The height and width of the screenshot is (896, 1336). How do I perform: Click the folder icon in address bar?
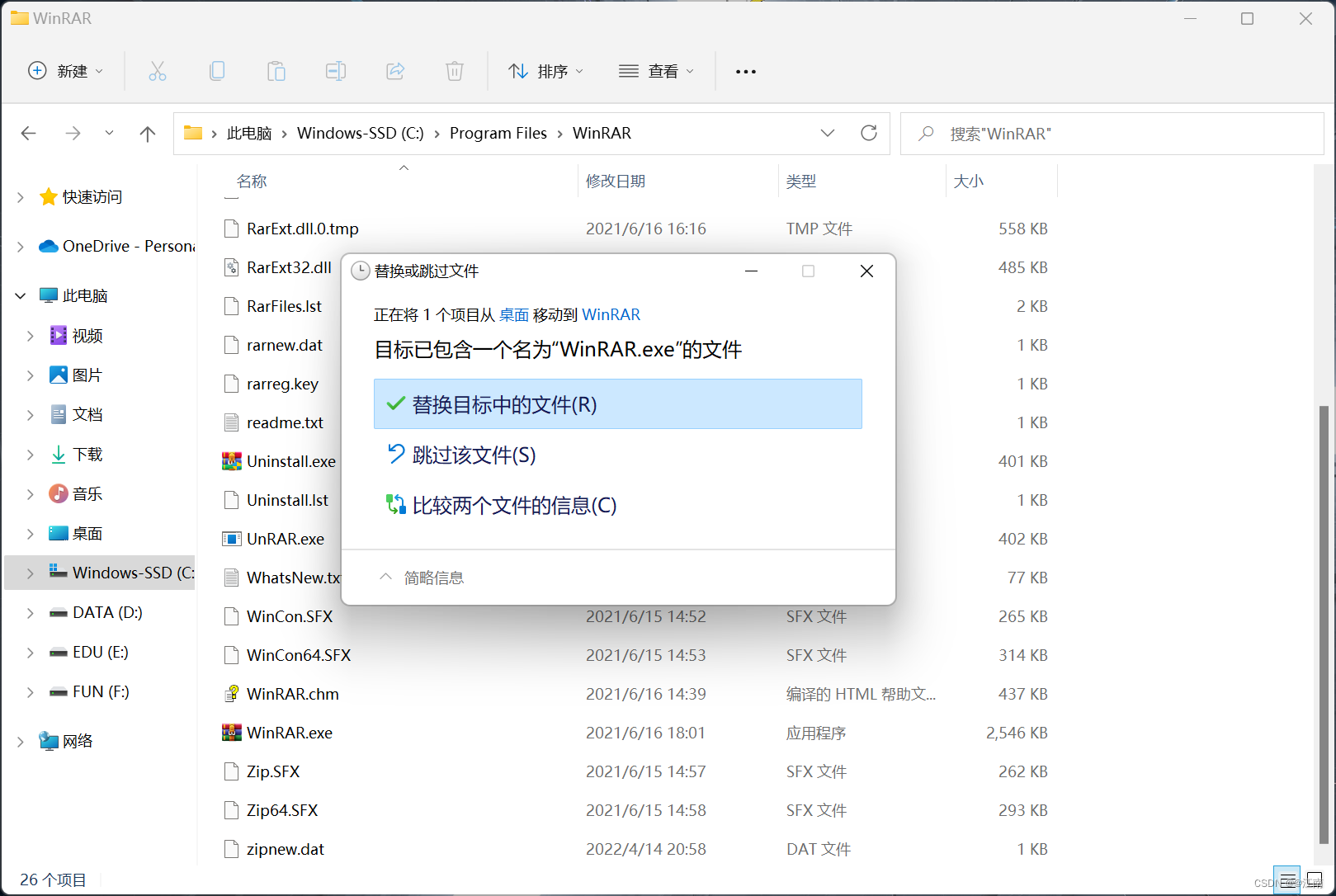tap(193, 133)
